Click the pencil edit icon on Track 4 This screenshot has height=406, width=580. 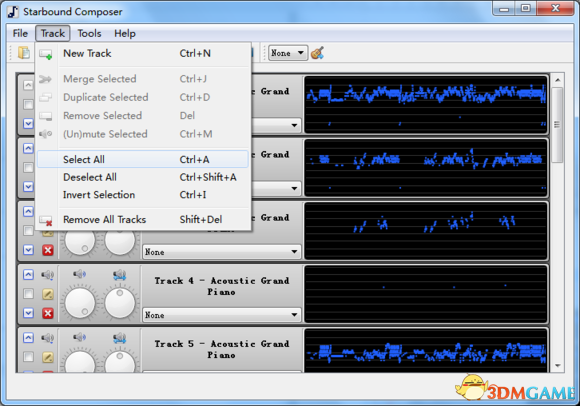48,294
